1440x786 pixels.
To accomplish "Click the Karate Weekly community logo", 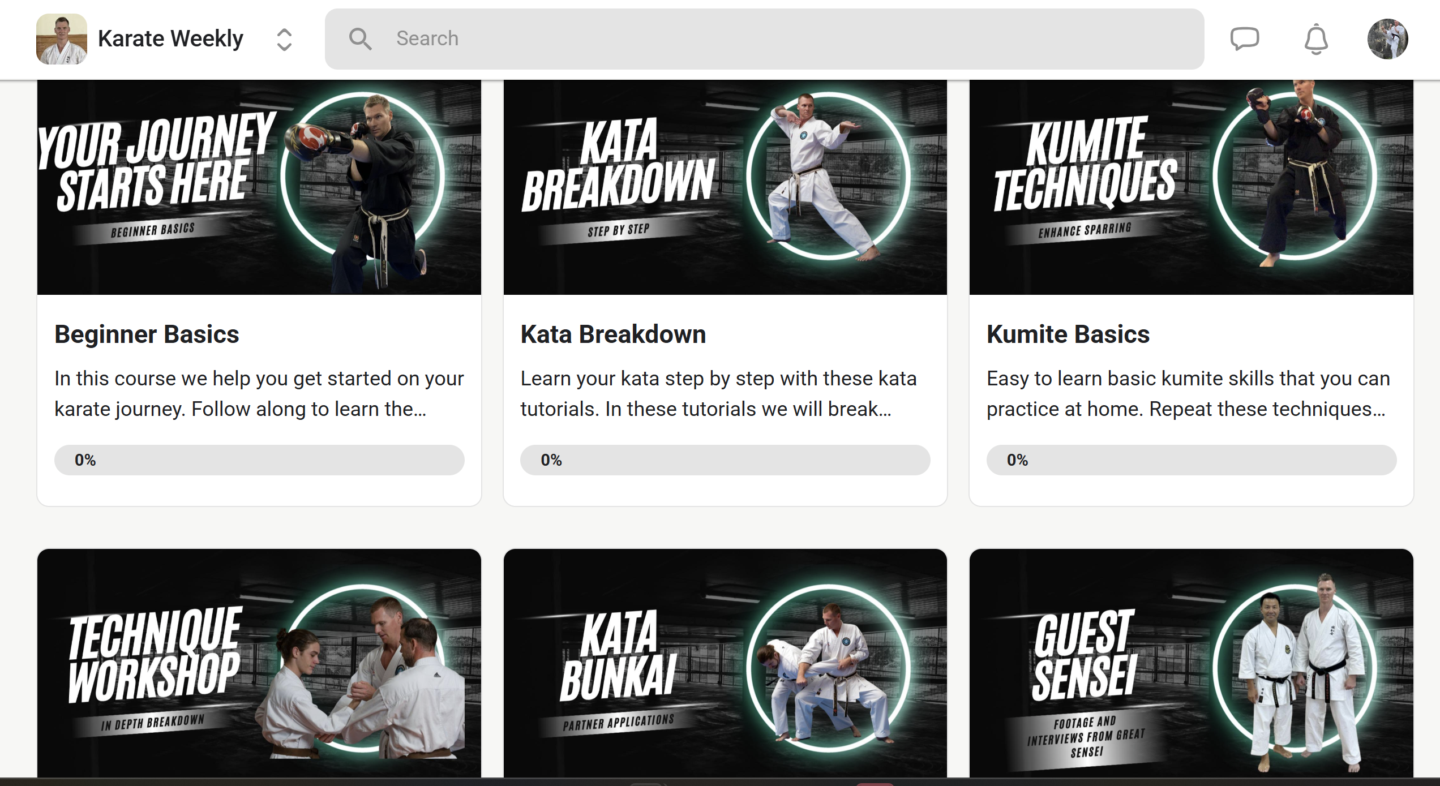I will coord(61,39).
